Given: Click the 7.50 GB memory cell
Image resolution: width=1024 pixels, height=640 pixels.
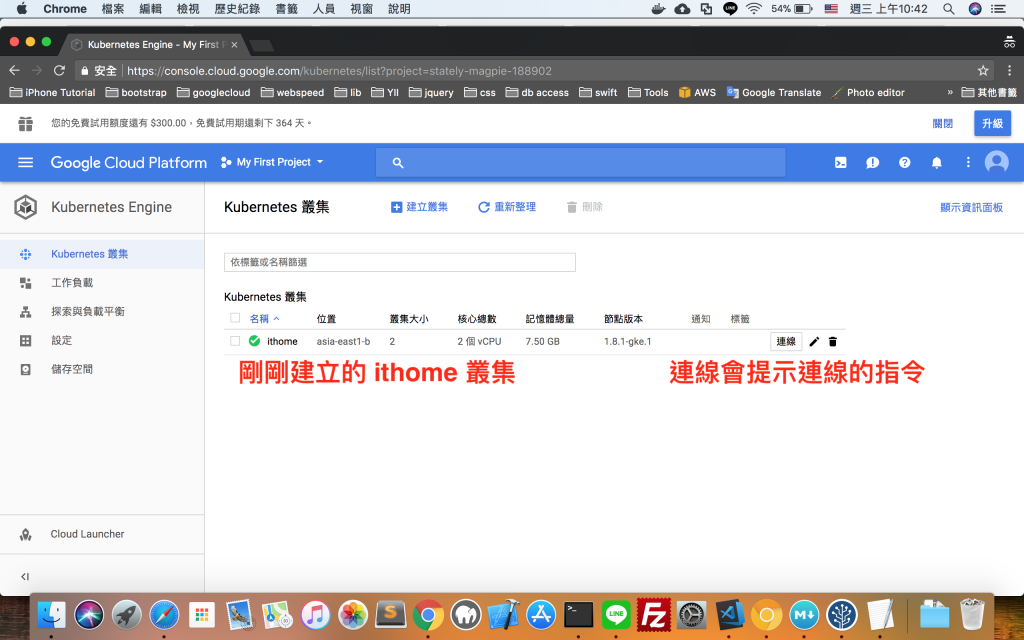Looking at the screenshot, I should click(x=542, y=341).
